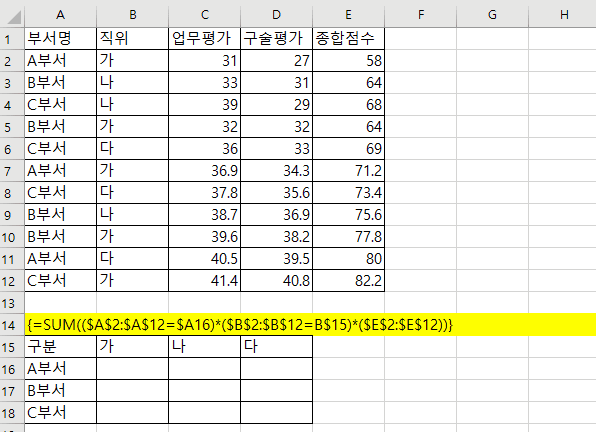Select column B header

coord(132,14)
